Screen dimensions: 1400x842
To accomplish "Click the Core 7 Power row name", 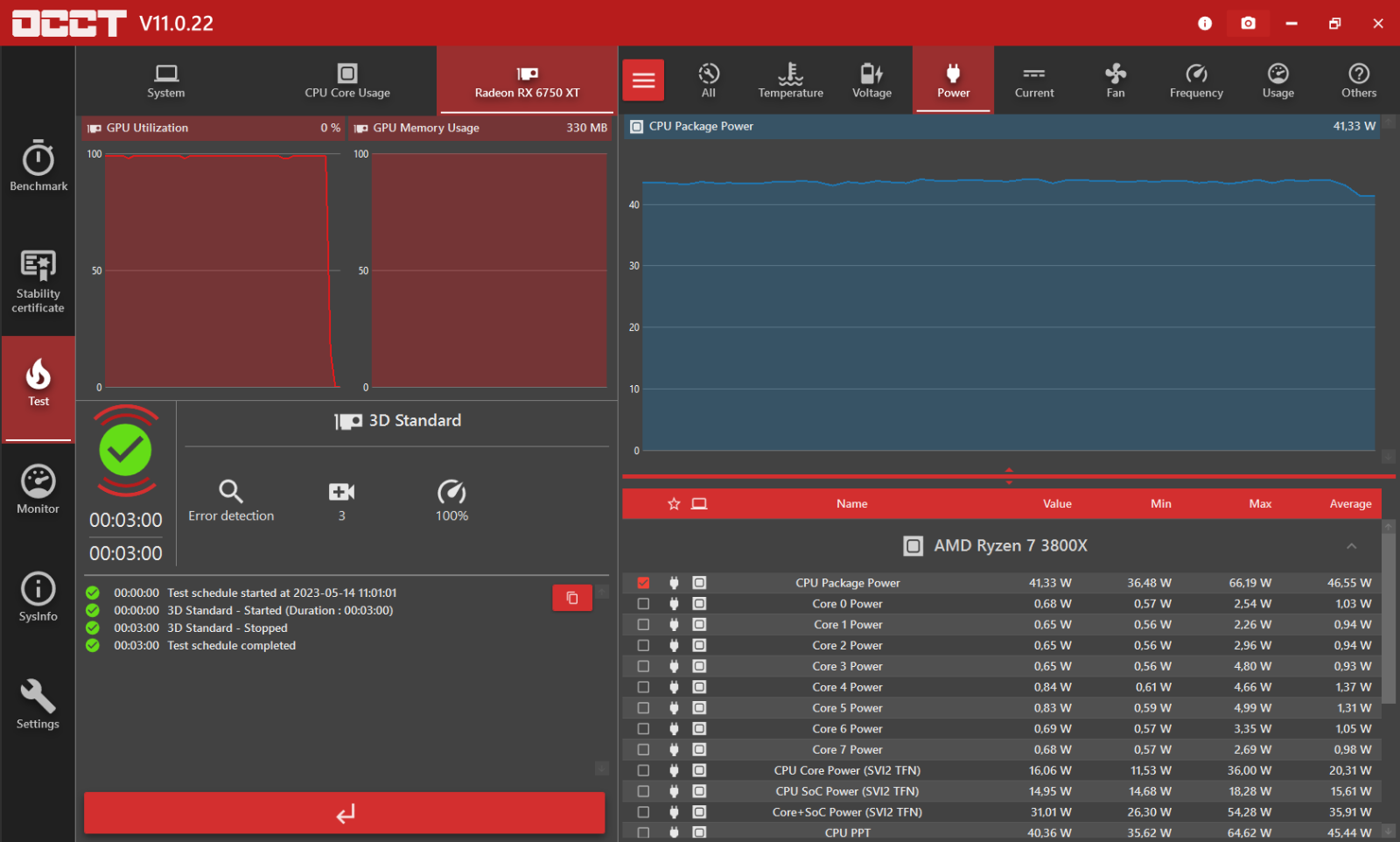I will 847,750.
